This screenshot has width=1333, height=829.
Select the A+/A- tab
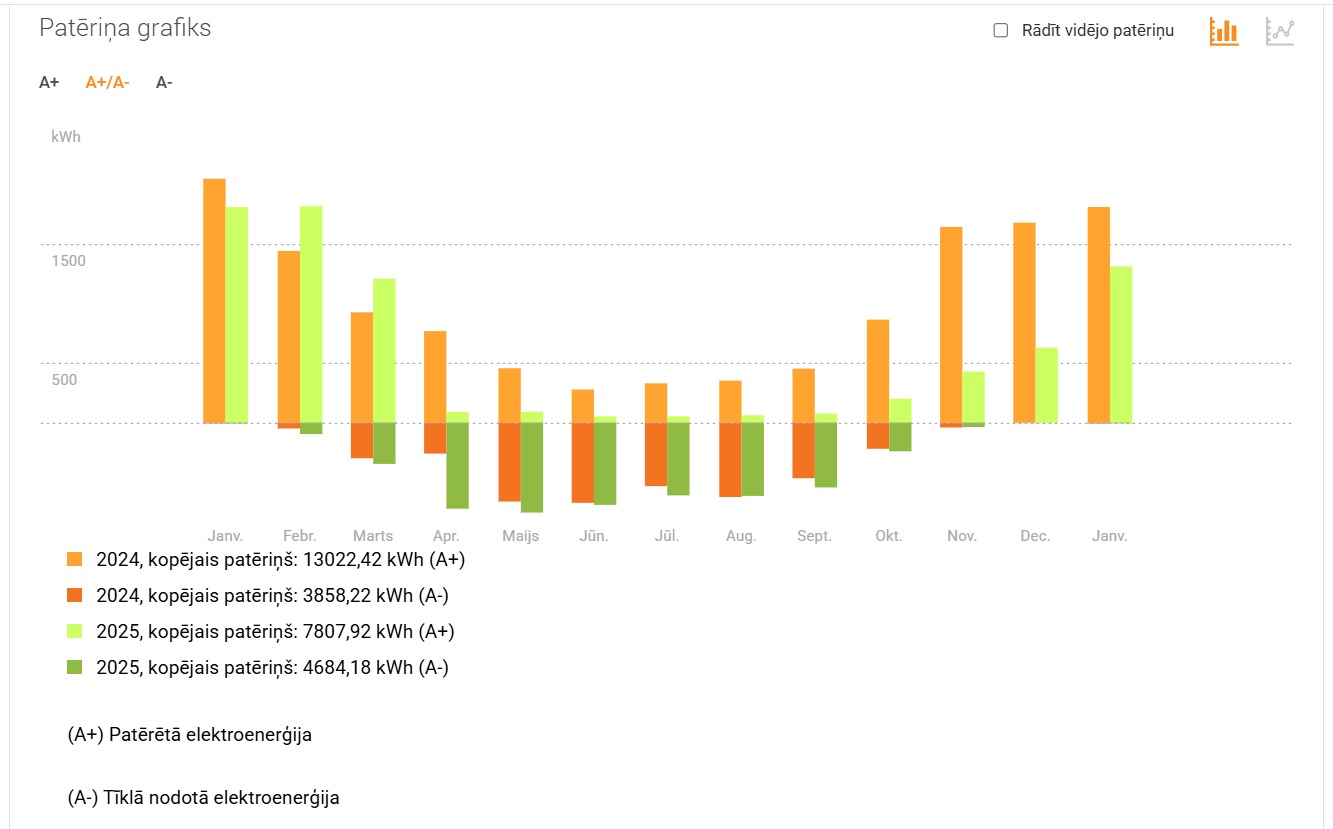pos(107,83)
